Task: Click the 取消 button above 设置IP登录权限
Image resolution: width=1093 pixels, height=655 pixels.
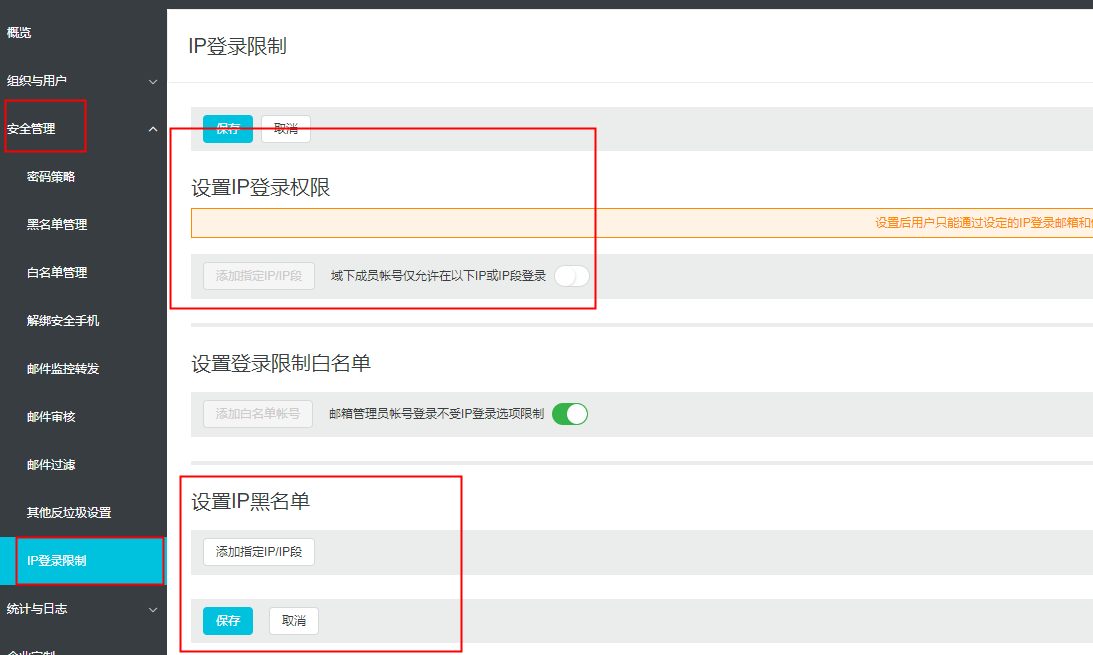Action: point(286,129)
